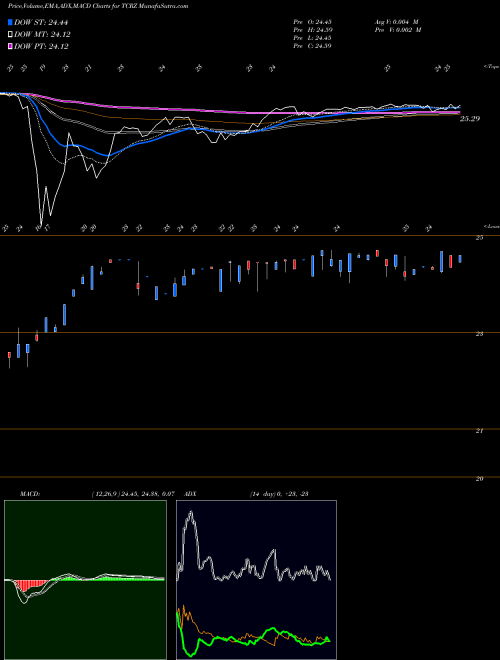Select the 'Pre O: 24.45' value
This screenshot has width=500, height=660.
coord(312,22)
